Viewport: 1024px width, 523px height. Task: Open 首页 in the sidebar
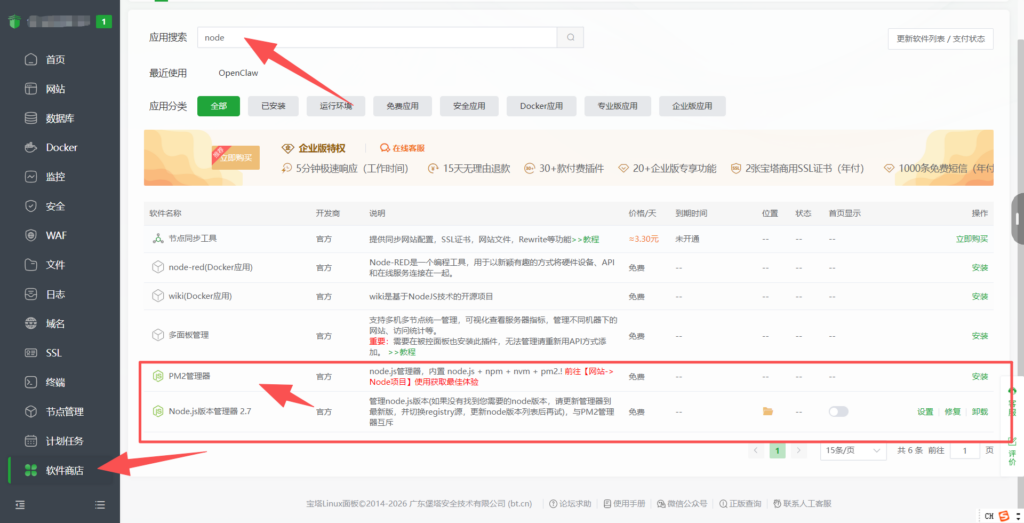pos(55,59)
